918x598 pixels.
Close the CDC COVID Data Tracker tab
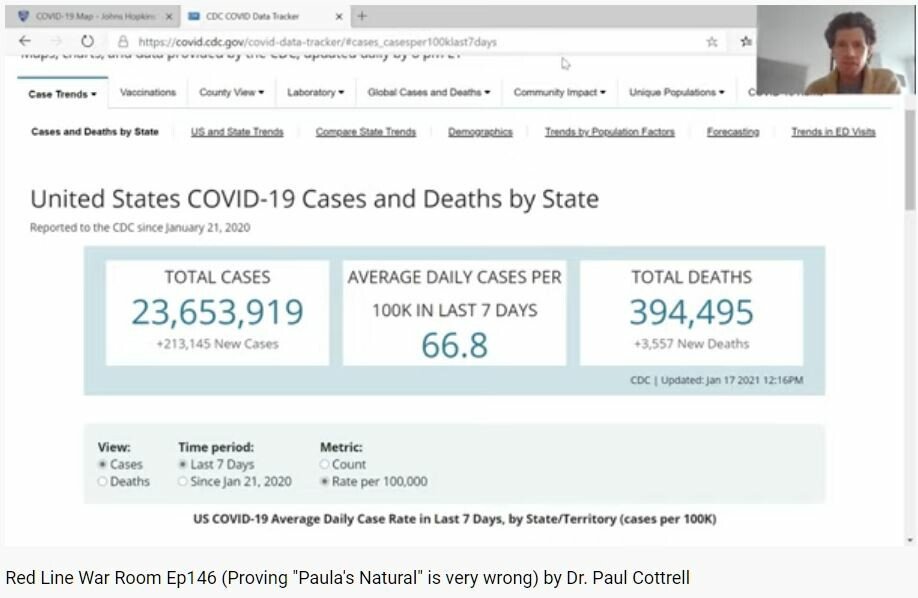click(x=341, y=16)
